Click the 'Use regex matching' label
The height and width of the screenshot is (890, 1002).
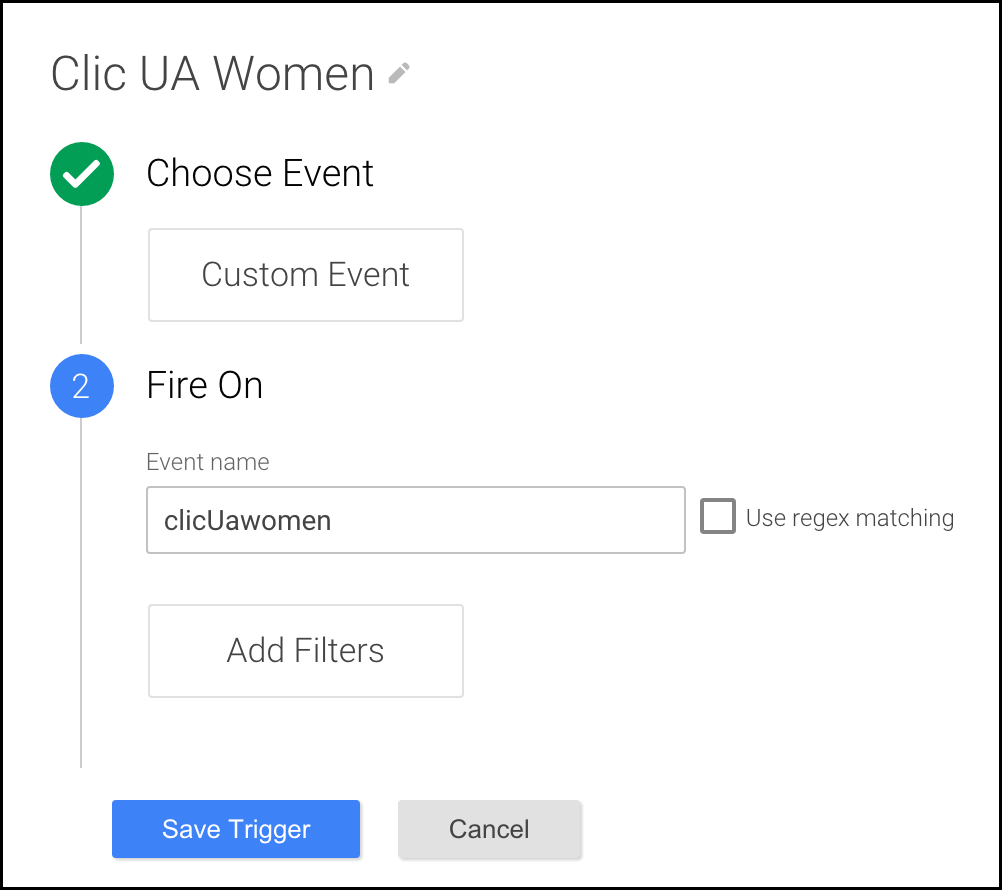point(850,518)
